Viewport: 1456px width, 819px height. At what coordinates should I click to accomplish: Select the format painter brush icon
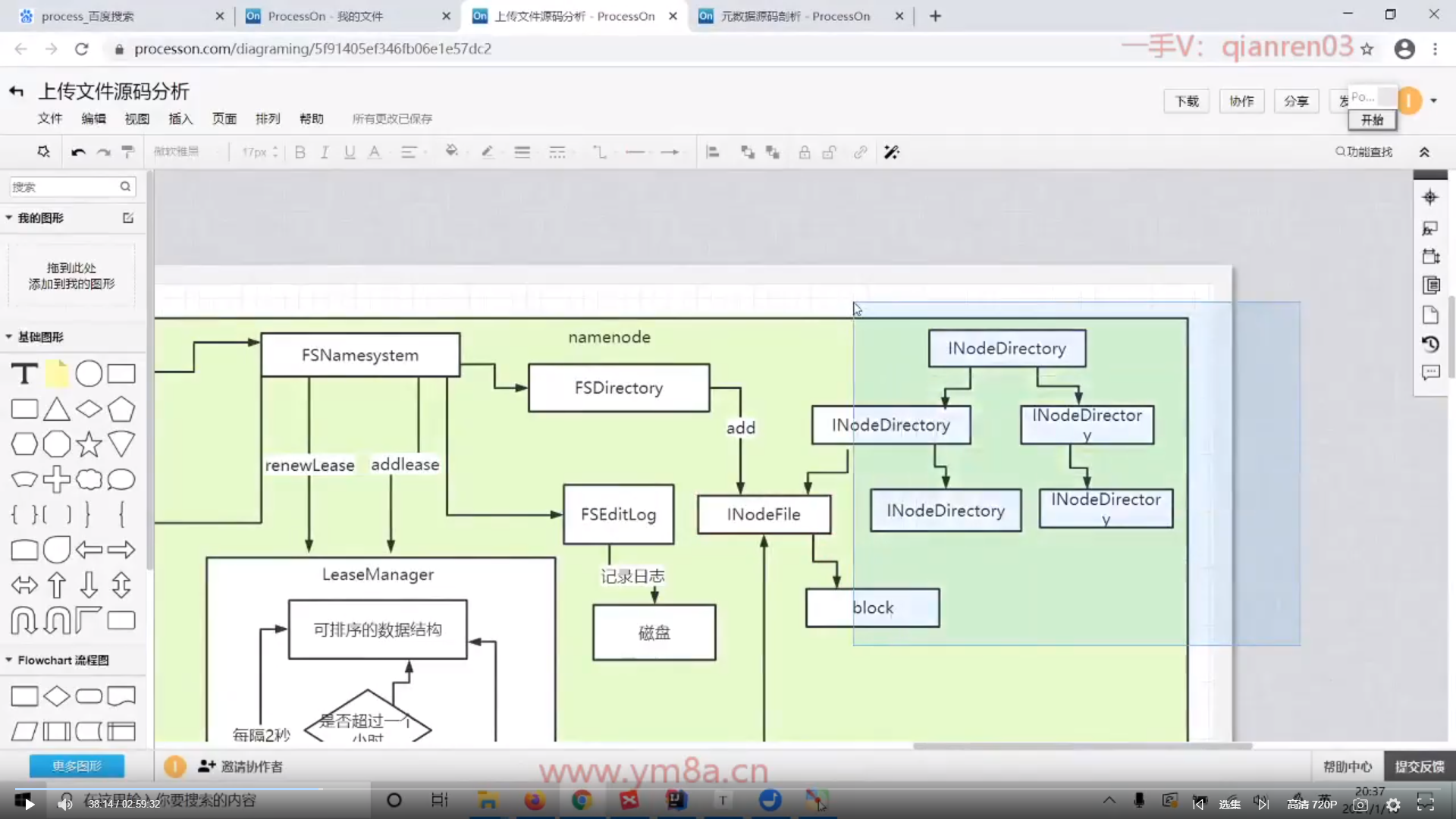coord(128,152)
